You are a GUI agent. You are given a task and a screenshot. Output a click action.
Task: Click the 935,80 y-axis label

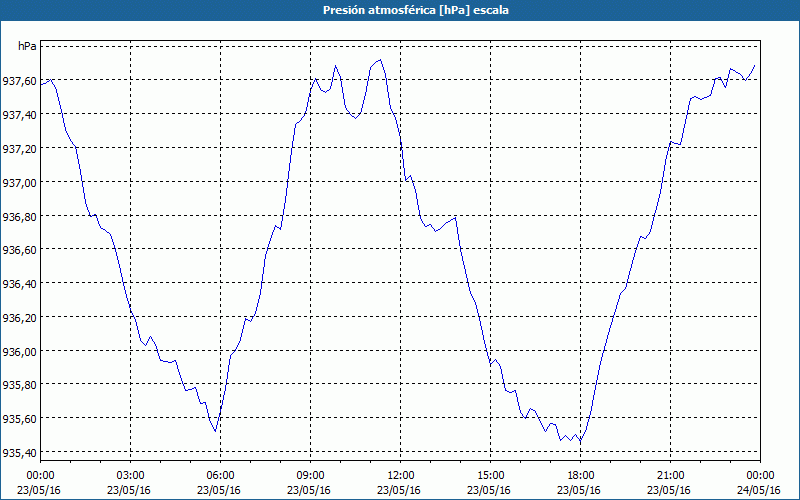click(19, 384)
